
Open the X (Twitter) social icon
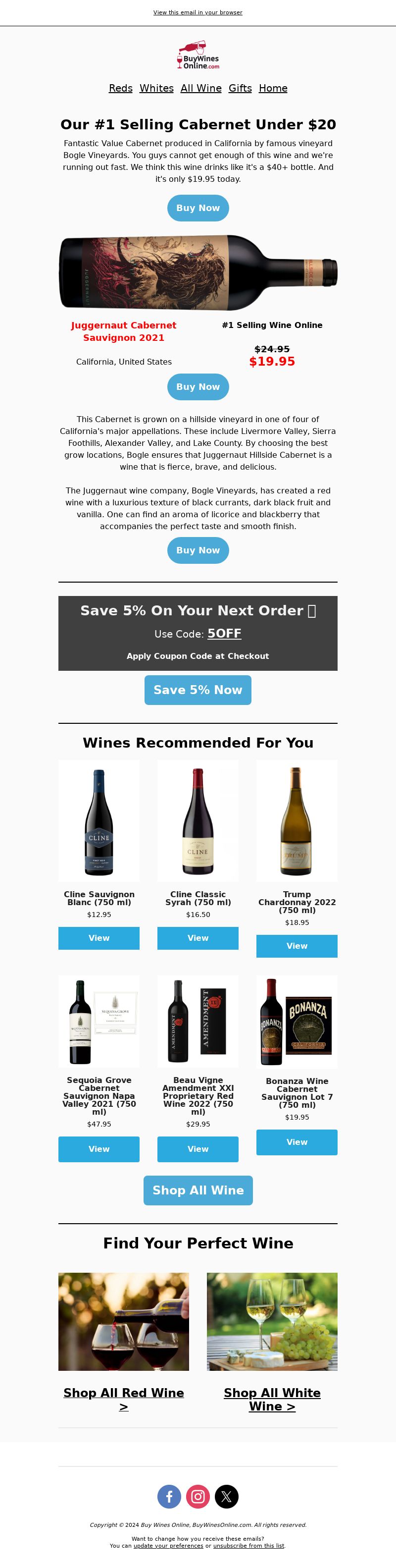(x=226, y=1496)
